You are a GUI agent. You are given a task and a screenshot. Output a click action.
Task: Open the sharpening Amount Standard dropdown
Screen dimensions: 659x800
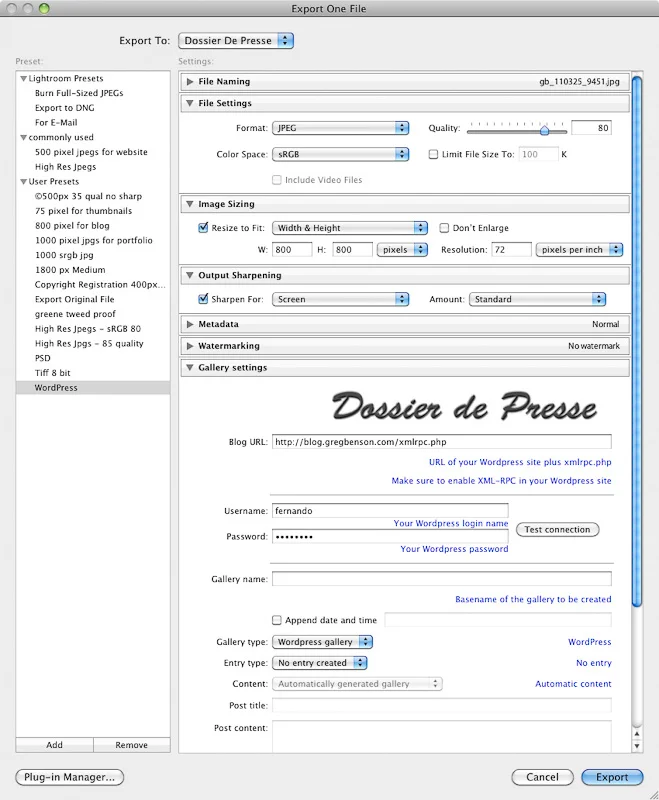pyautogui.click(x=538, y=299)
